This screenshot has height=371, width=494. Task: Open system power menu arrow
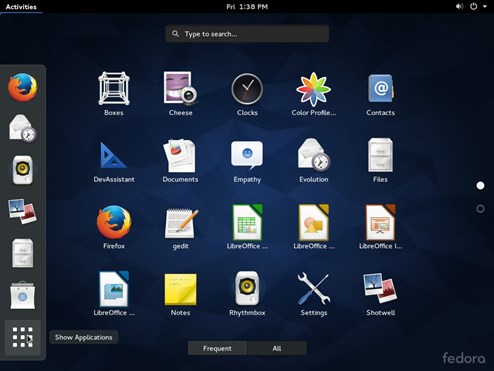(x=485, y=6)
